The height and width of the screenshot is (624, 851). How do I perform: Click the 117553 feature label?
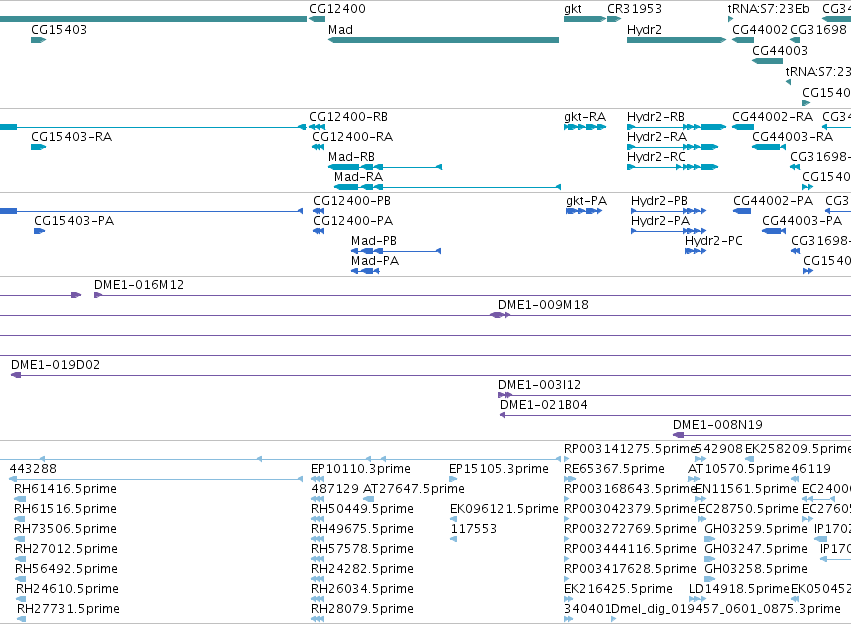click(473, 529)
